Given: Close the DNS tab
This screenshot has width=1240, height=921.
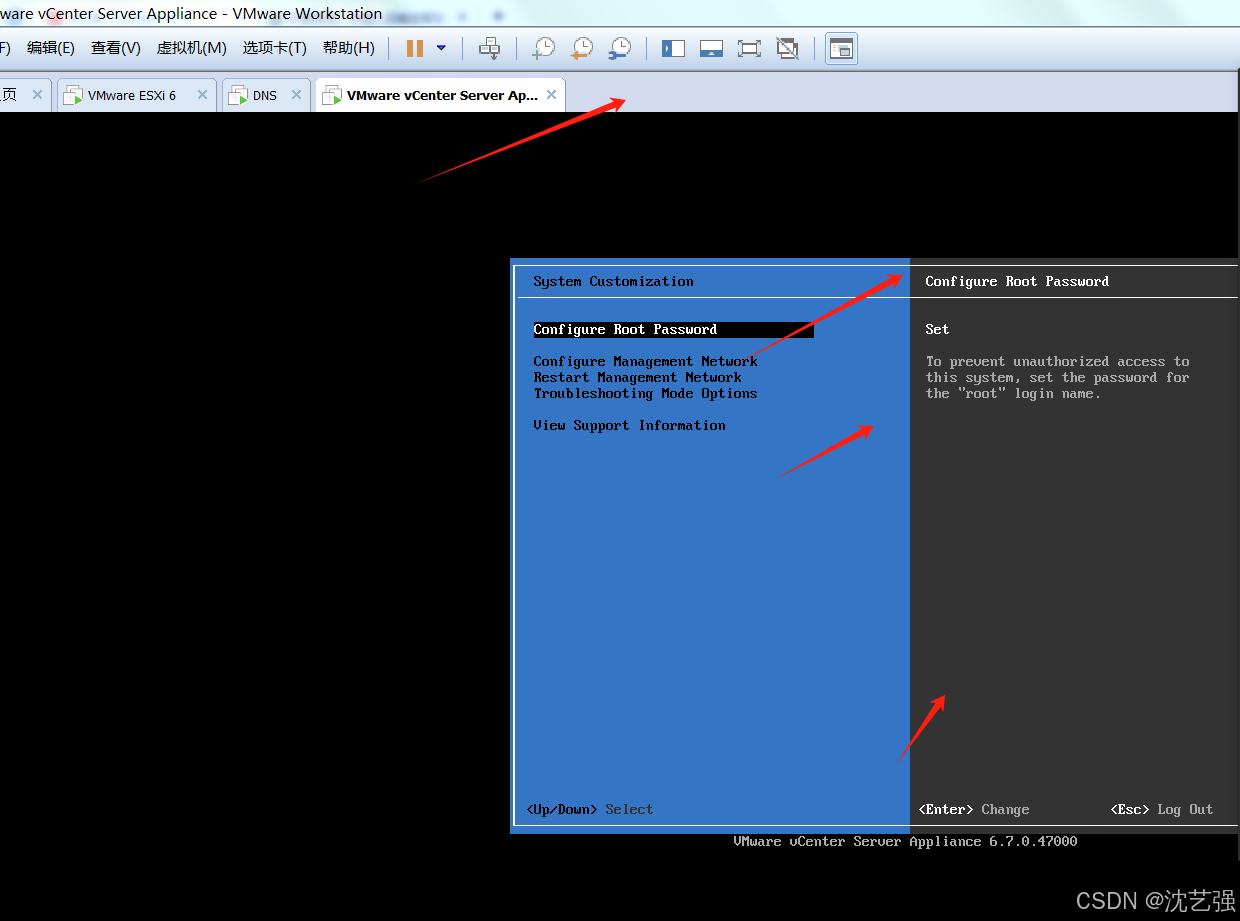Looking at the screenshot, I should [x=296, y=95].
